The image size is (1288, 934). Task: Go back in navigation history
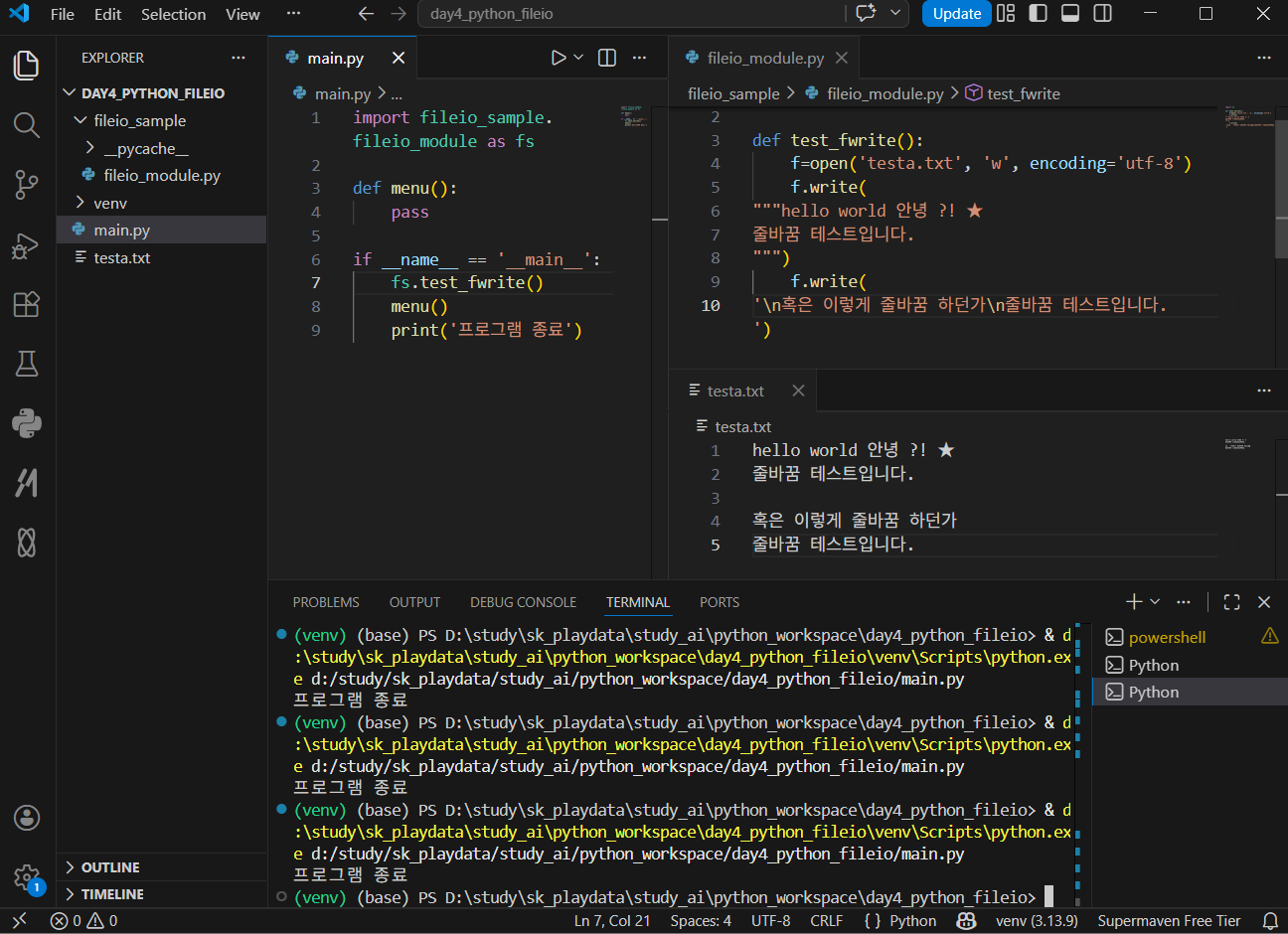pos(366,14)
